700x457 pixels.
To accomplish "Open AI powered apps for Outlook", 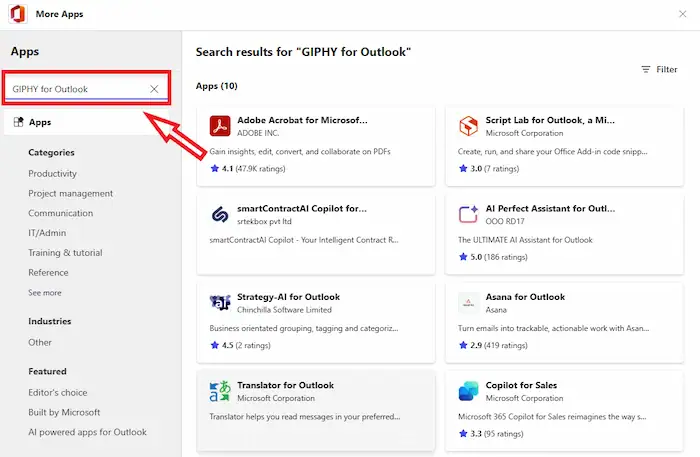I will click(87, 432).
